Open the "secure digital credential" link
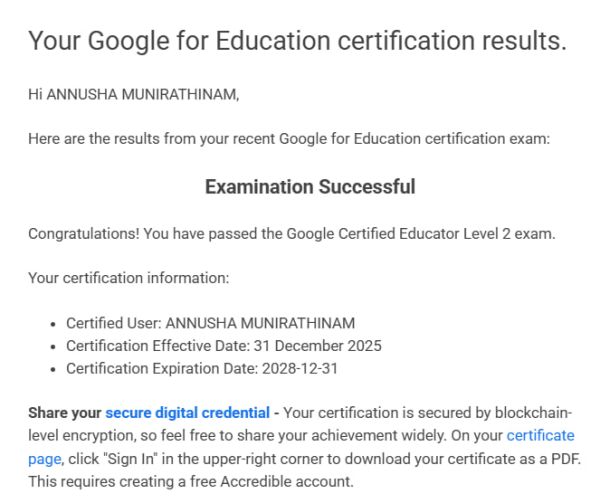The height and width of the screenshot is (503, 600). 187,413
